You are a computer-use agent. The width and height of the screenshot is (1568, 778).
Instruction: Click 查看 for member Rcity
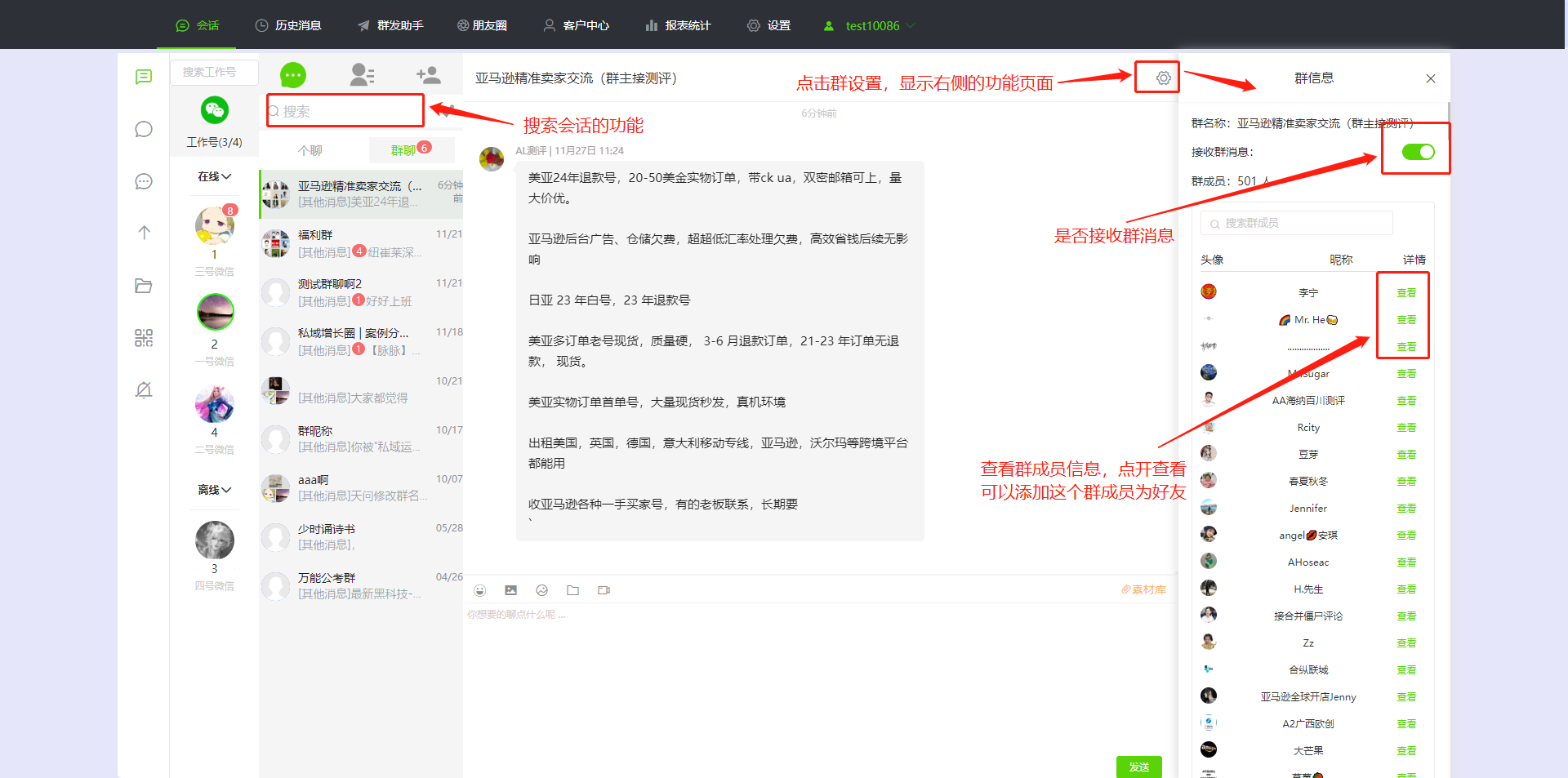[1406, 427]
